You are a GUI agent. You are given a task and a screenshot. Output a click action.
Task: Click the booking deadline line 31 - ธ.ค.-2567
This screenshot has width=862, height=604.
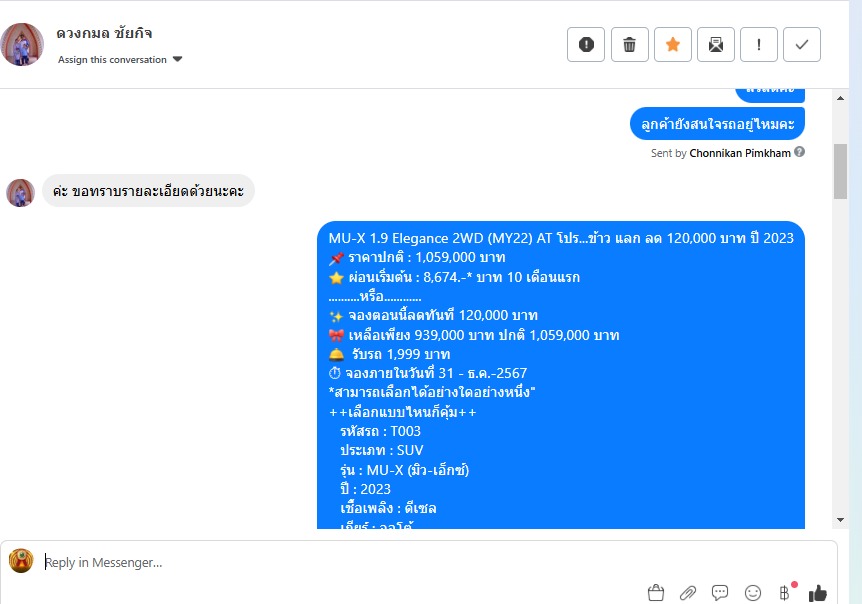[428, 373]
